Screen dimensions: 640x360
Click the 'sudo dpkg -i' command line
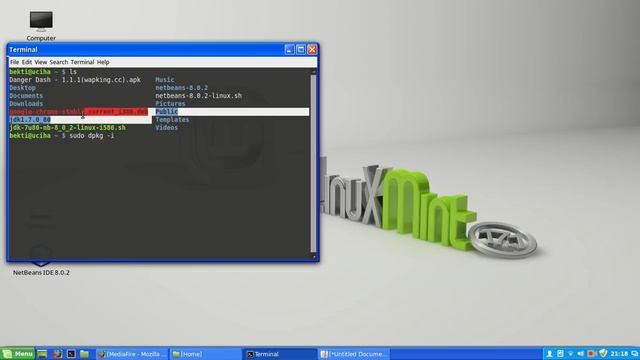(92, 136)
